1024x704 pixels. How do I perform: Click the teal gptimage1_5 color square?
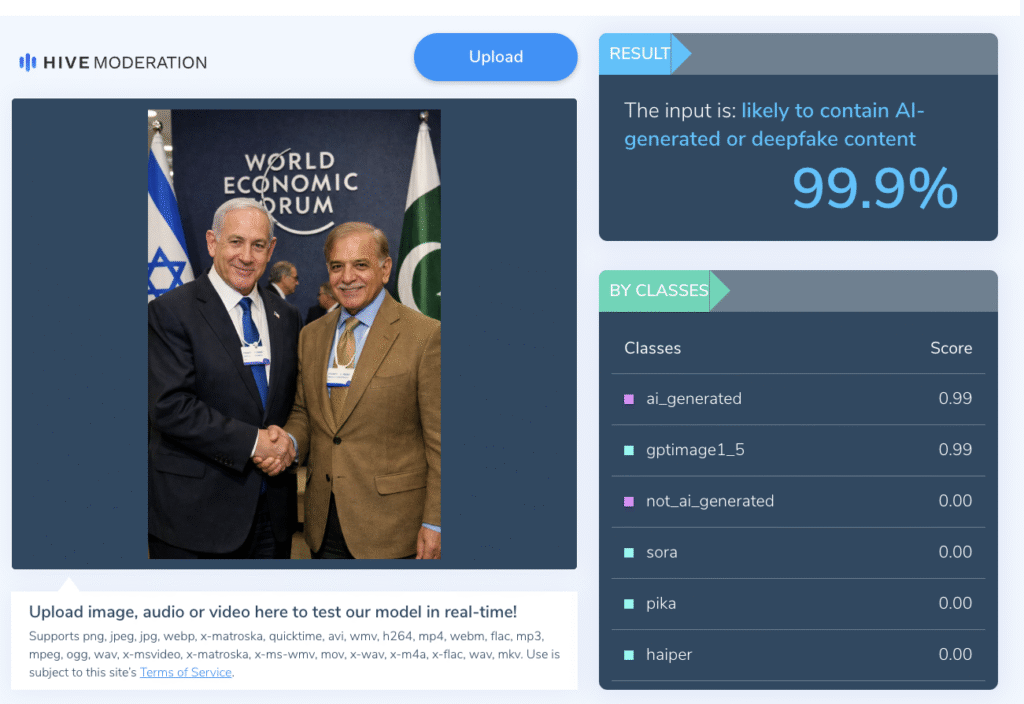[629, 450]
